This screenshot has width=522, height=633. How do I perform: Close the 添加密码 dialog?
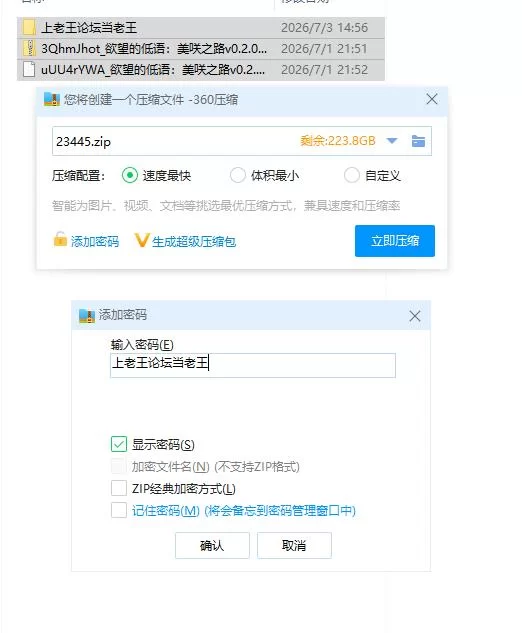tap(415, 316)
